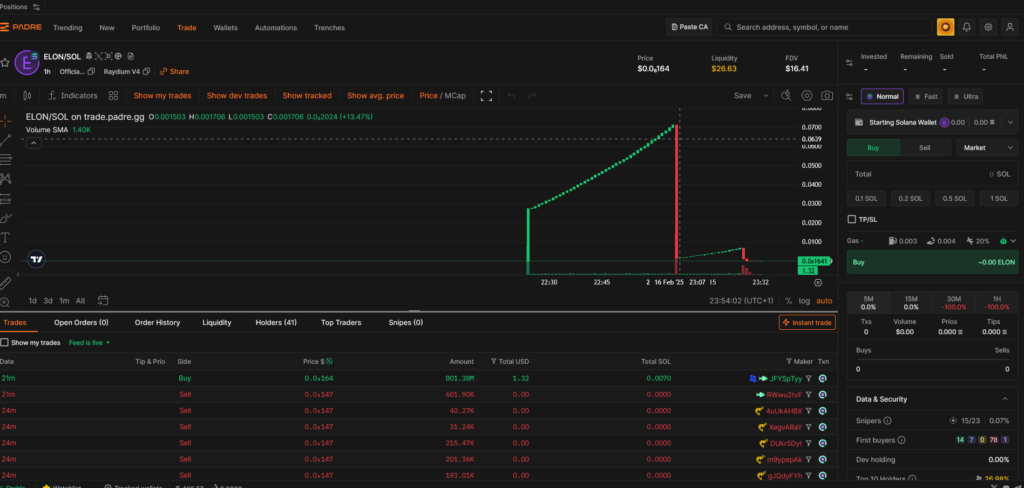
Task: Copy the Raydium V4 address icon
Action: [146, 71]
